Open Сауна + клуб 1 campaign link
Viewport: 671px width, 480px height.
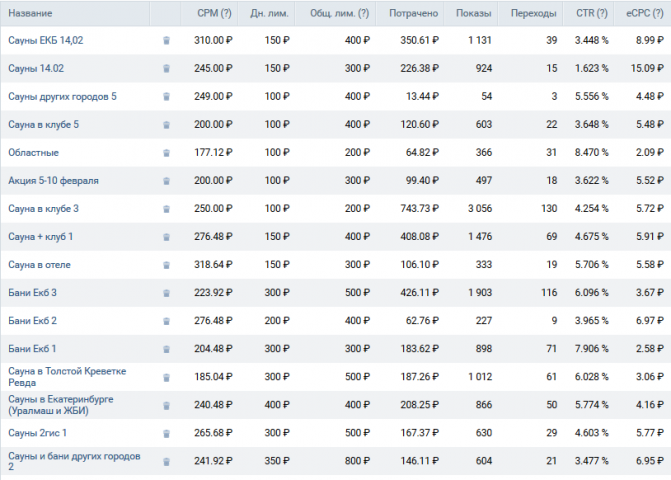pos(41,237)
